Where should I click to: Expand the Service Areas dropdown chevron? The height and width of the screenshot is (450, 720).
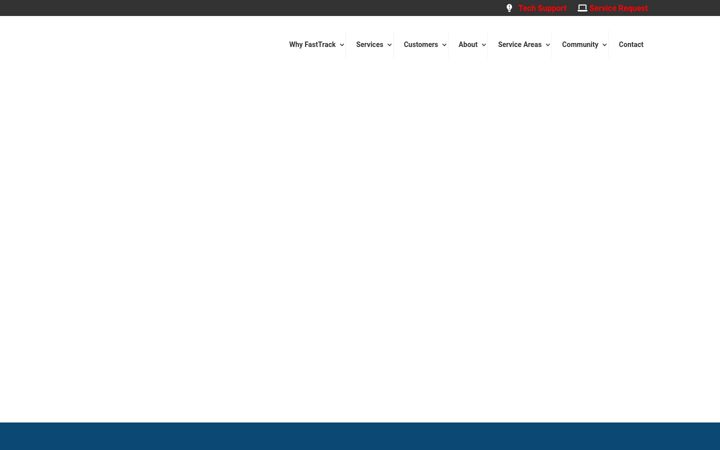click(548, 45)
